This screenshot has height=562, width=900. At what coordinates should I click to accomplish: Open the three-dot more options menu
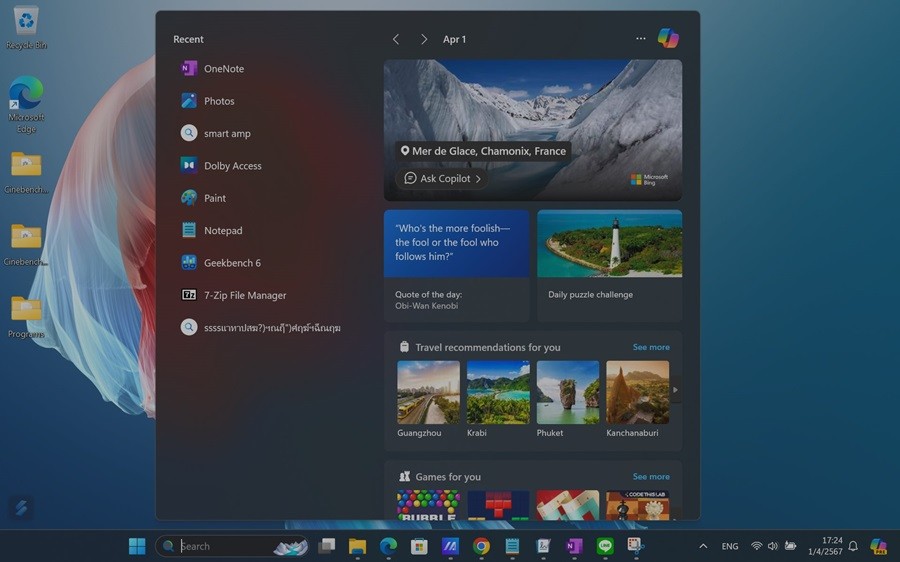pos(641,39)
